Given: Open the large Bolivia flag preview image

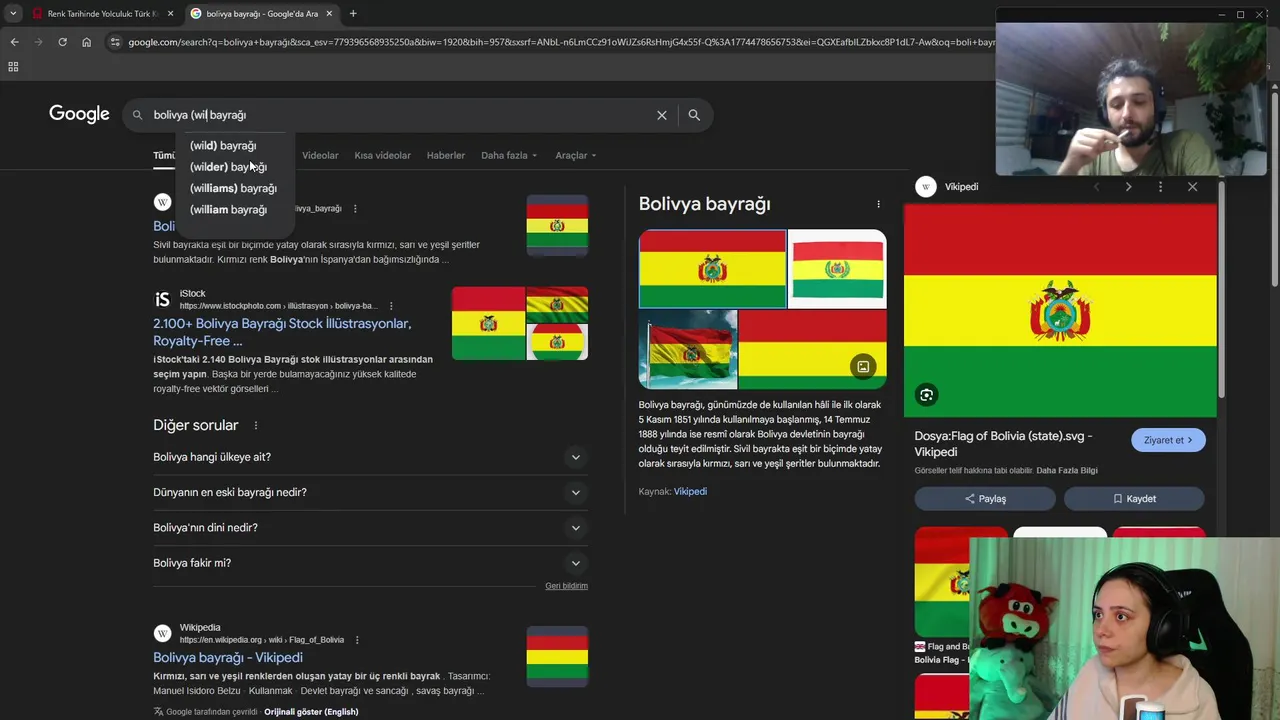Looking at the screenshot, I should pos(1060,311).
